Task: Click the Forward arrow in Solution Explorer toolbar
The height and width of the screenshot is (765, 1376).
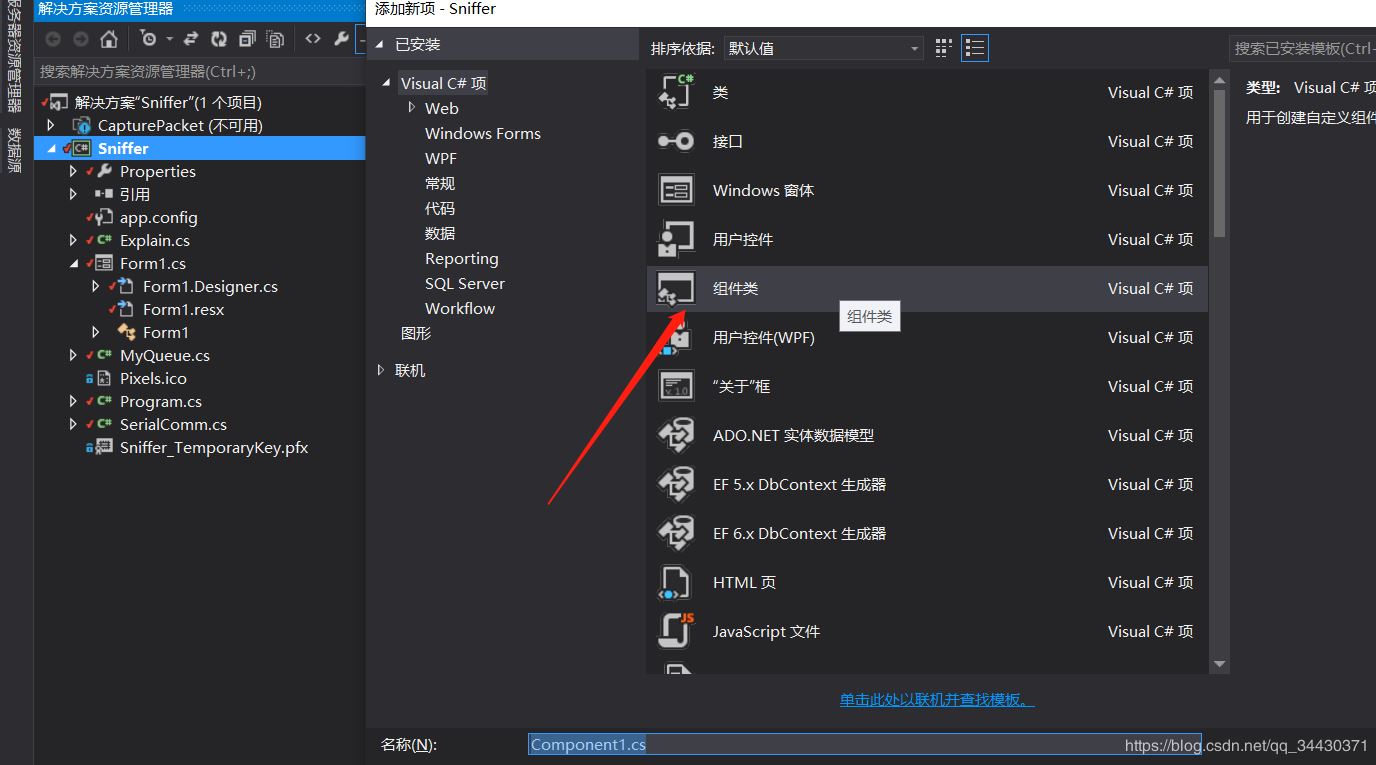Action: (x=80, y=39)
